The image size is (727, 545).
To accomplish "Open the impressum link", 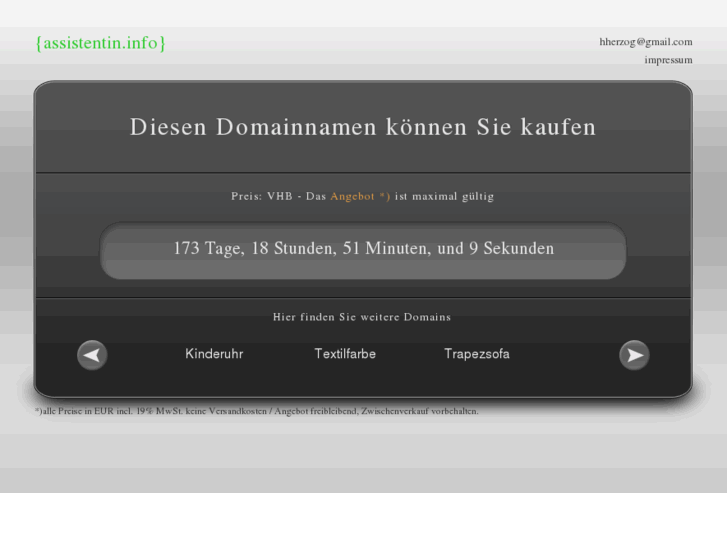I will 668,60.
